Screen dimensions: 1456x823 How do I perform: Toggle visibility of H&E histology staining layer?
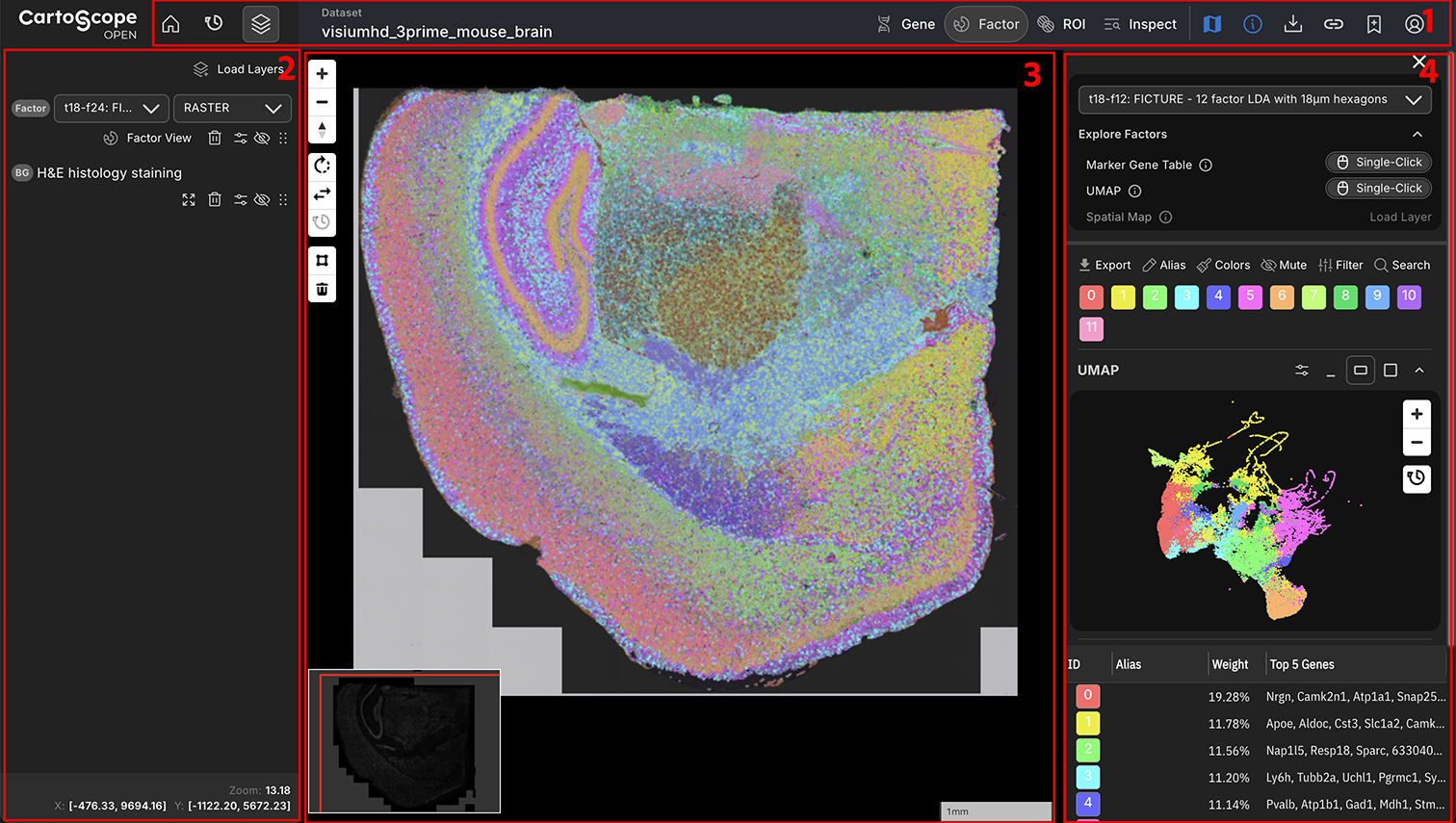[x=262, y=199]
